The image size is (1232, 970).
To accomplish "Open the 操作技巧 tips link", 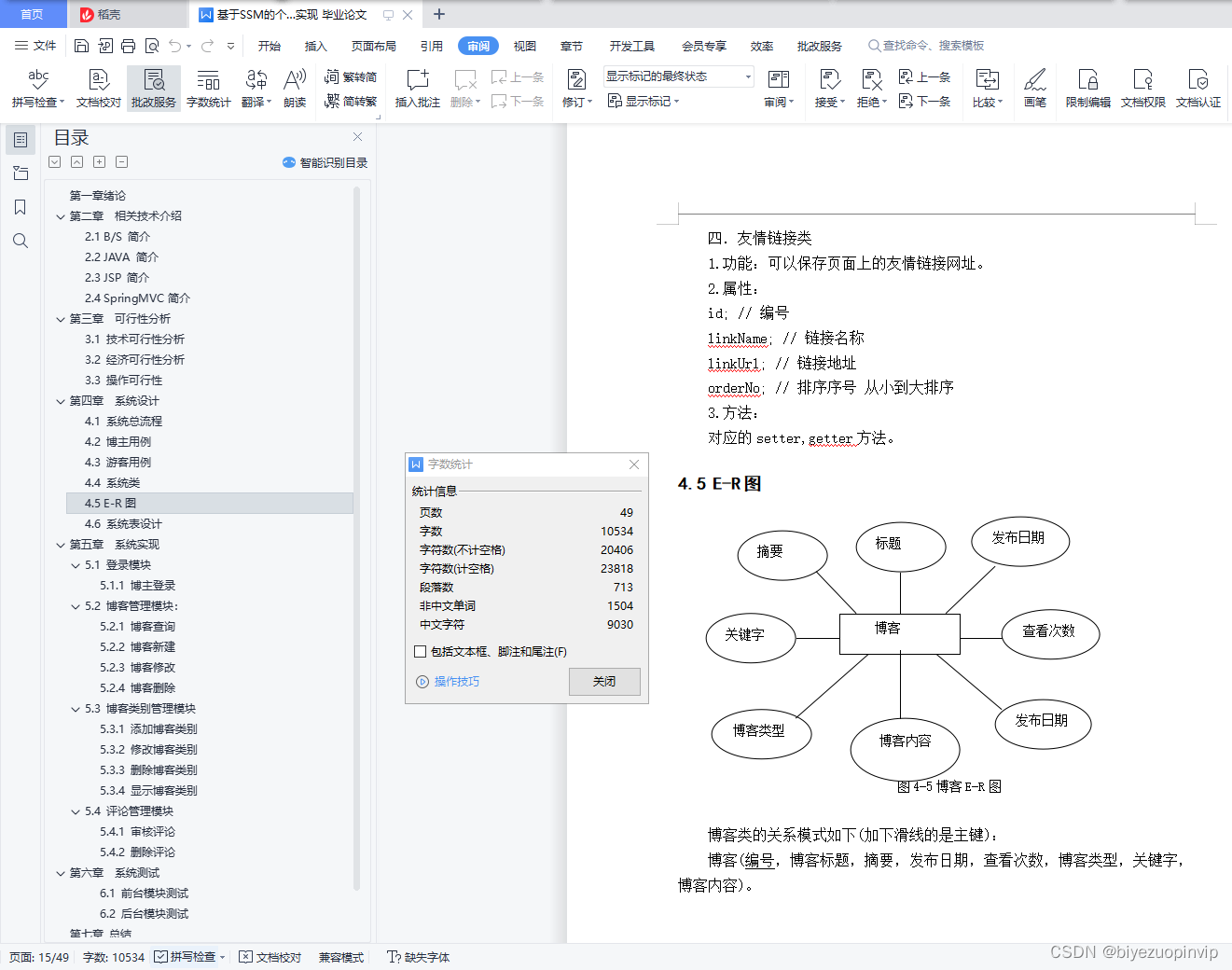I will pyautogui.click(x=448, y=682).
